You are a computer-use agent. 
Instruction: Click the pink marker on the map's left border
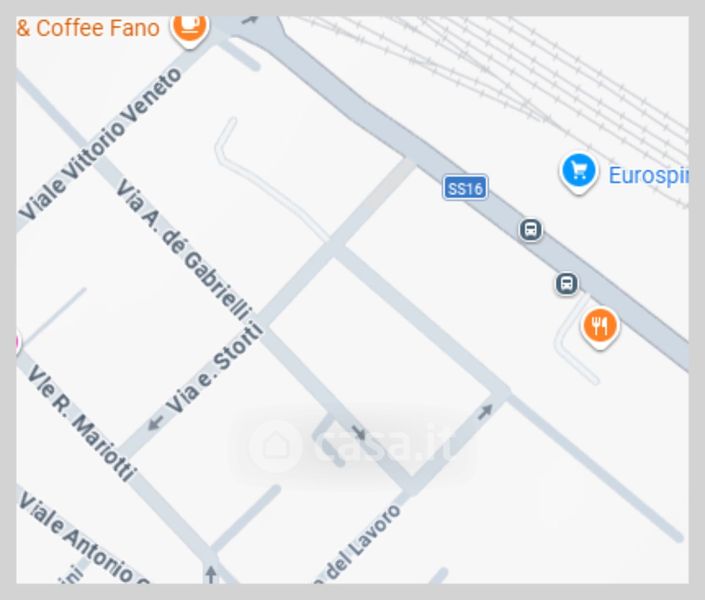(18, 344)
